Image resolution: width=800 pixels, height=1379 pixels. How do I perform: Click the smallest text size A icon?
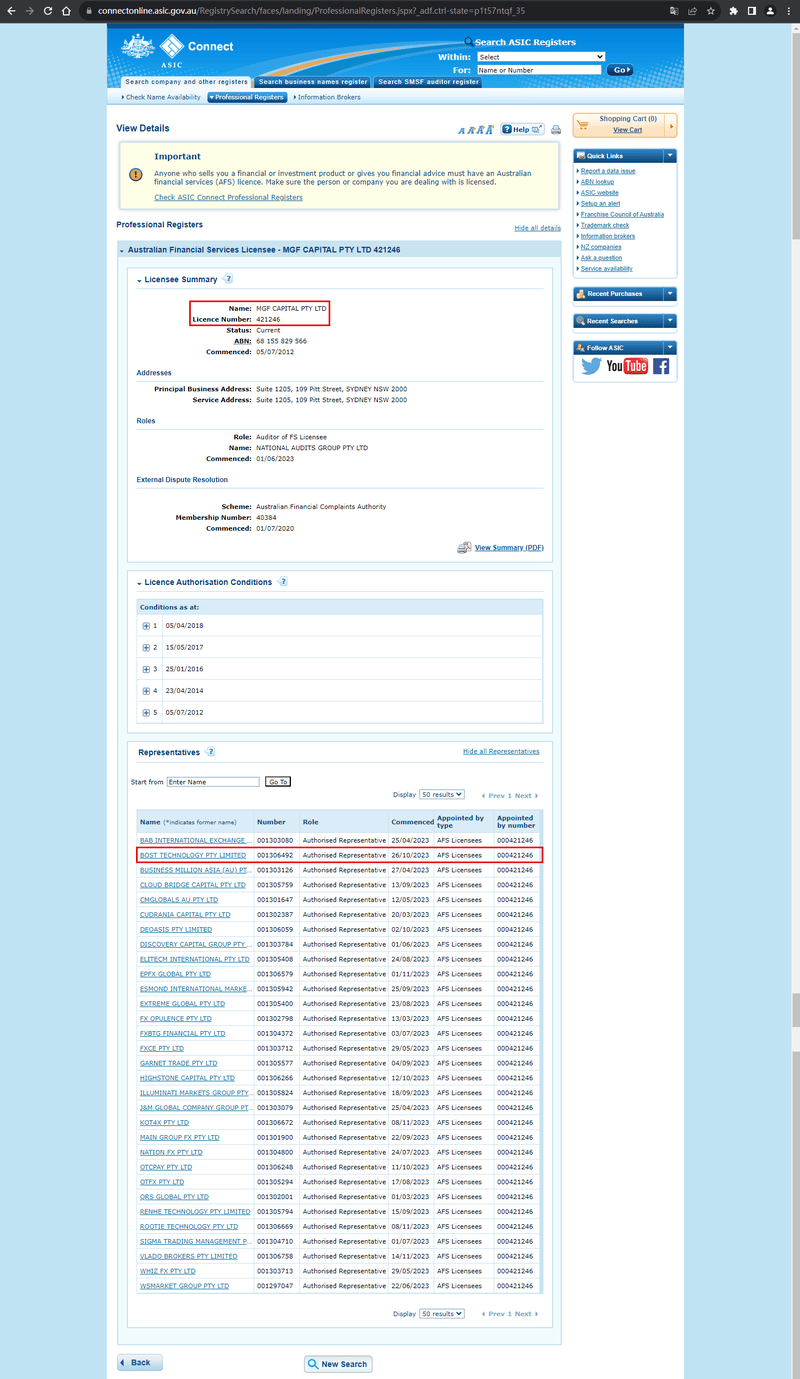coord(462,131)
